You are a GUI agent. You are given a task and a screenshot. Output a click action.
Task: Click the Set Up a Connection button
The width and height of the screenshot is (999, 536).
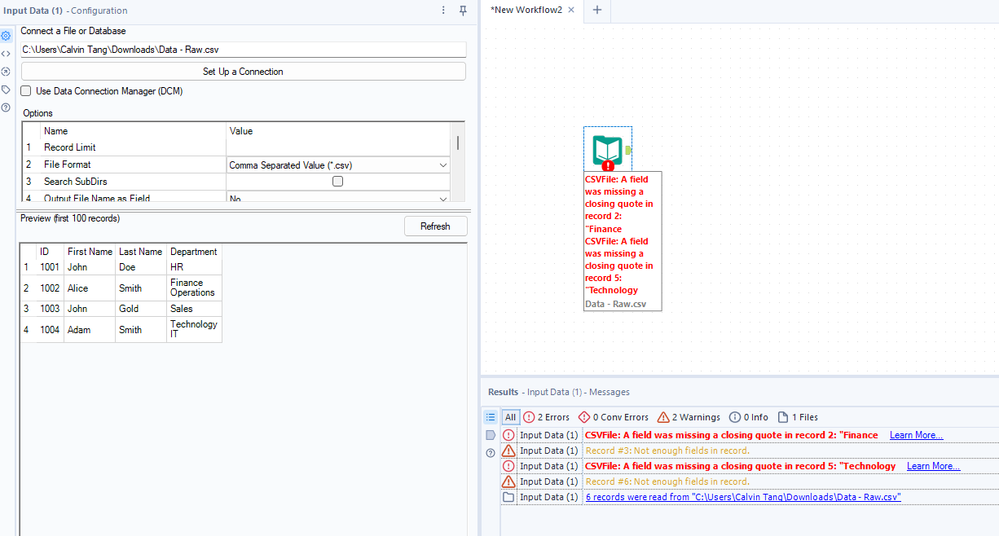coord(243,71)
